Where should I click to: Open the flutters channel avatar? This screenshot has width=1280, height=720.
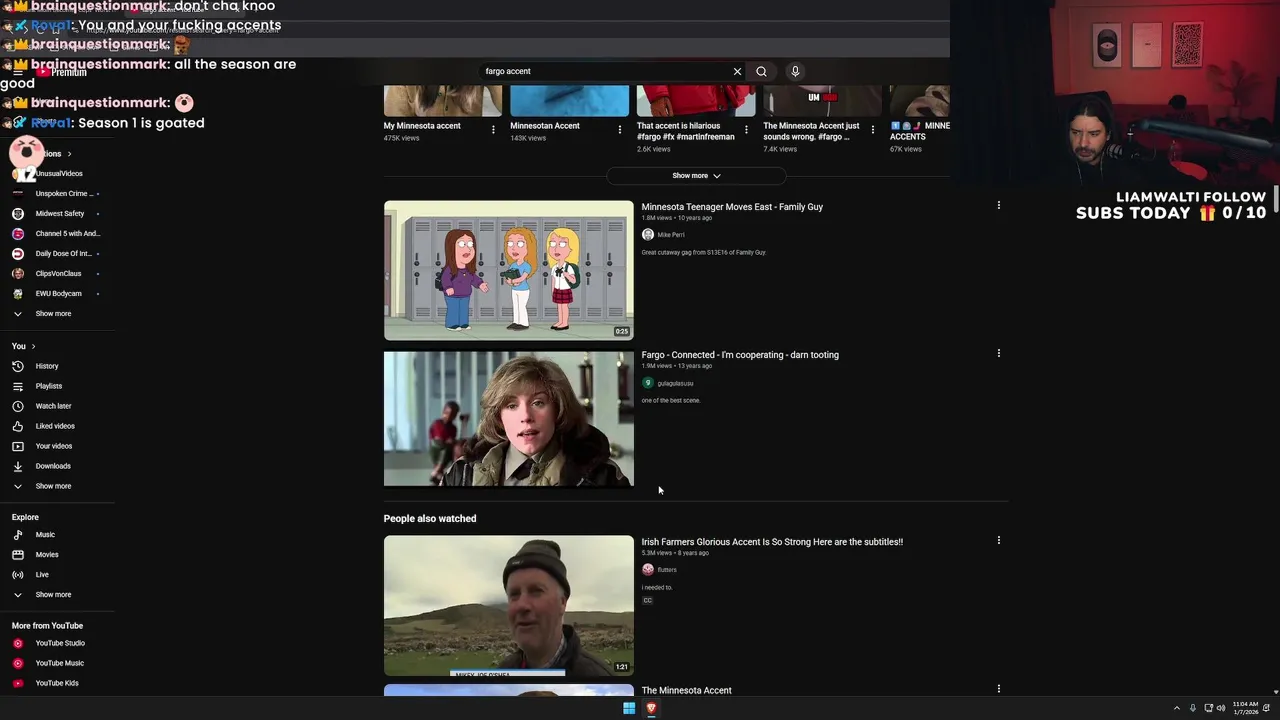[648, 570]
